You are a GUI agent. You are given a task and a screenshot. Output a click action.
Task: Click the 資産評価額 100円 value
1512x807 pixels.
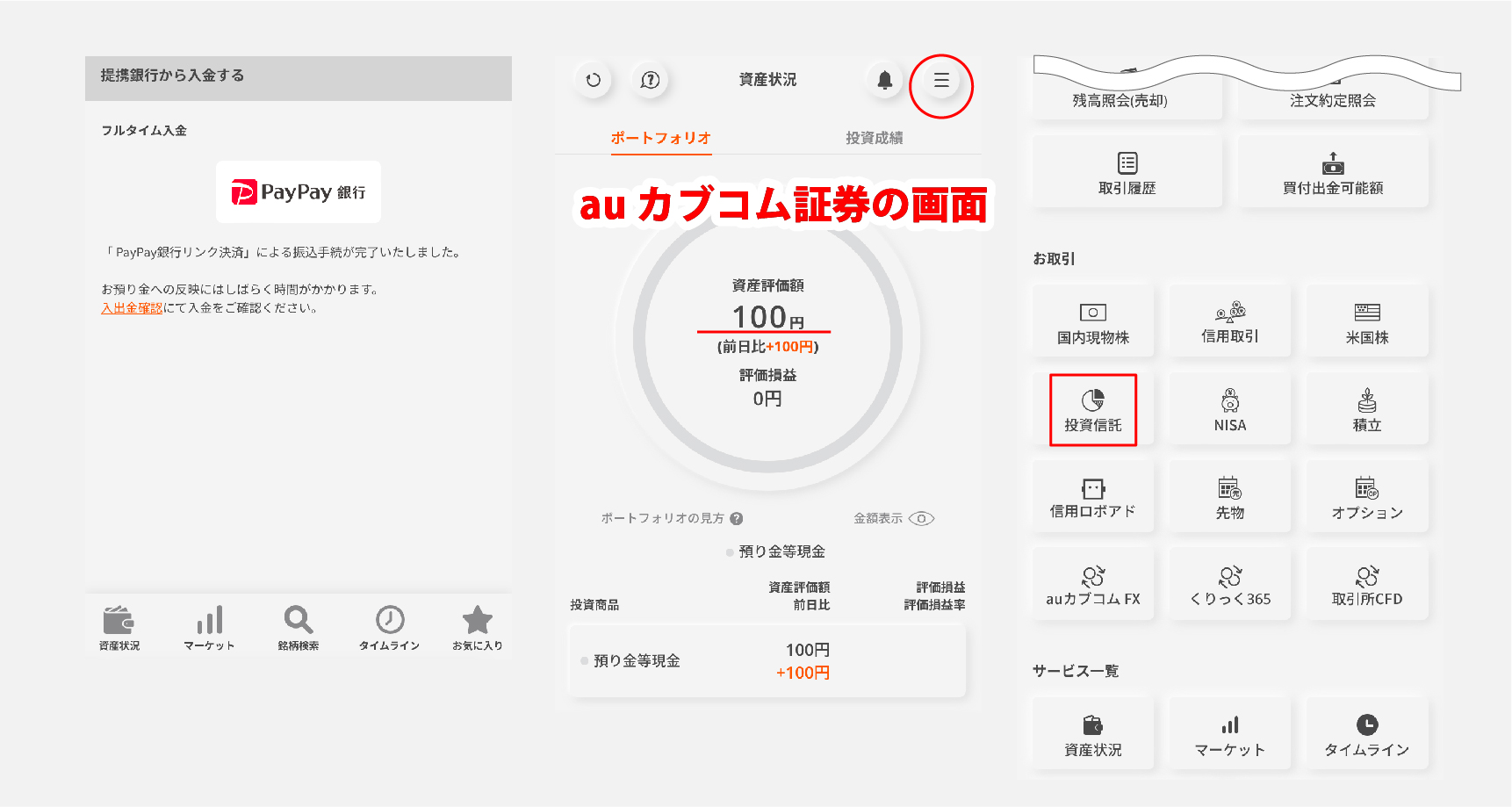pyautogui.click(x=767, y=317)
